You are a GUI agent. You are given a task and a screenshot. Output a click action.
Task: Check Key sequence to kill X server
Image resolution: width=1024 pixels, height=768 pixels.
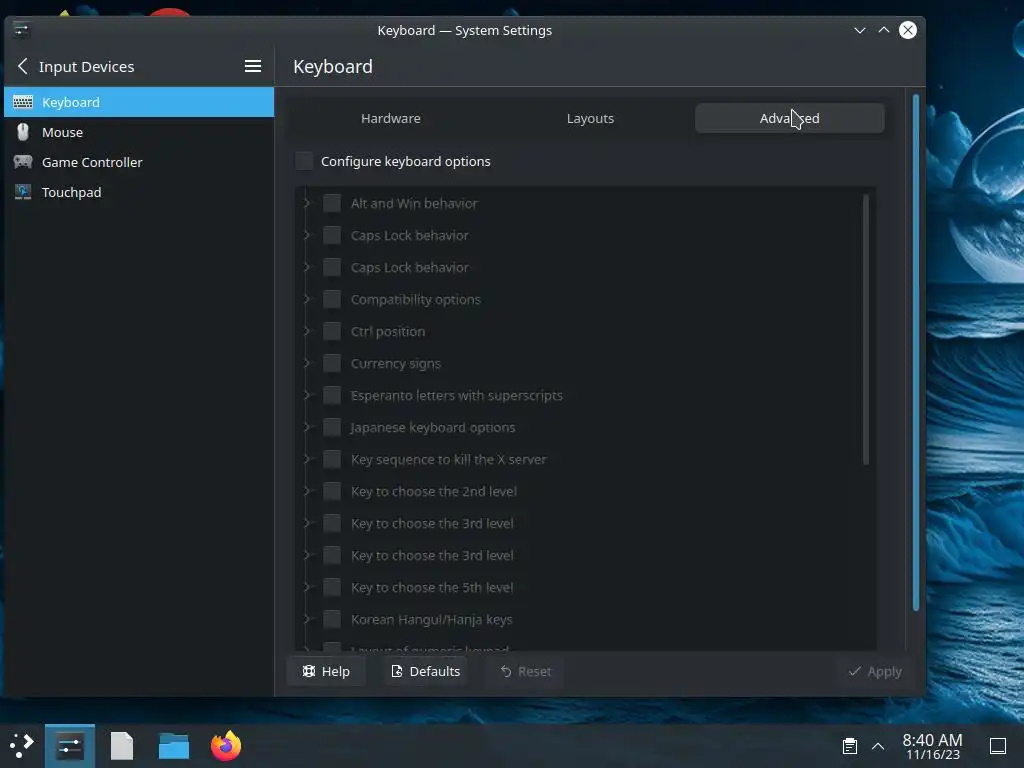pyautogui.click(x=332, y=459)
